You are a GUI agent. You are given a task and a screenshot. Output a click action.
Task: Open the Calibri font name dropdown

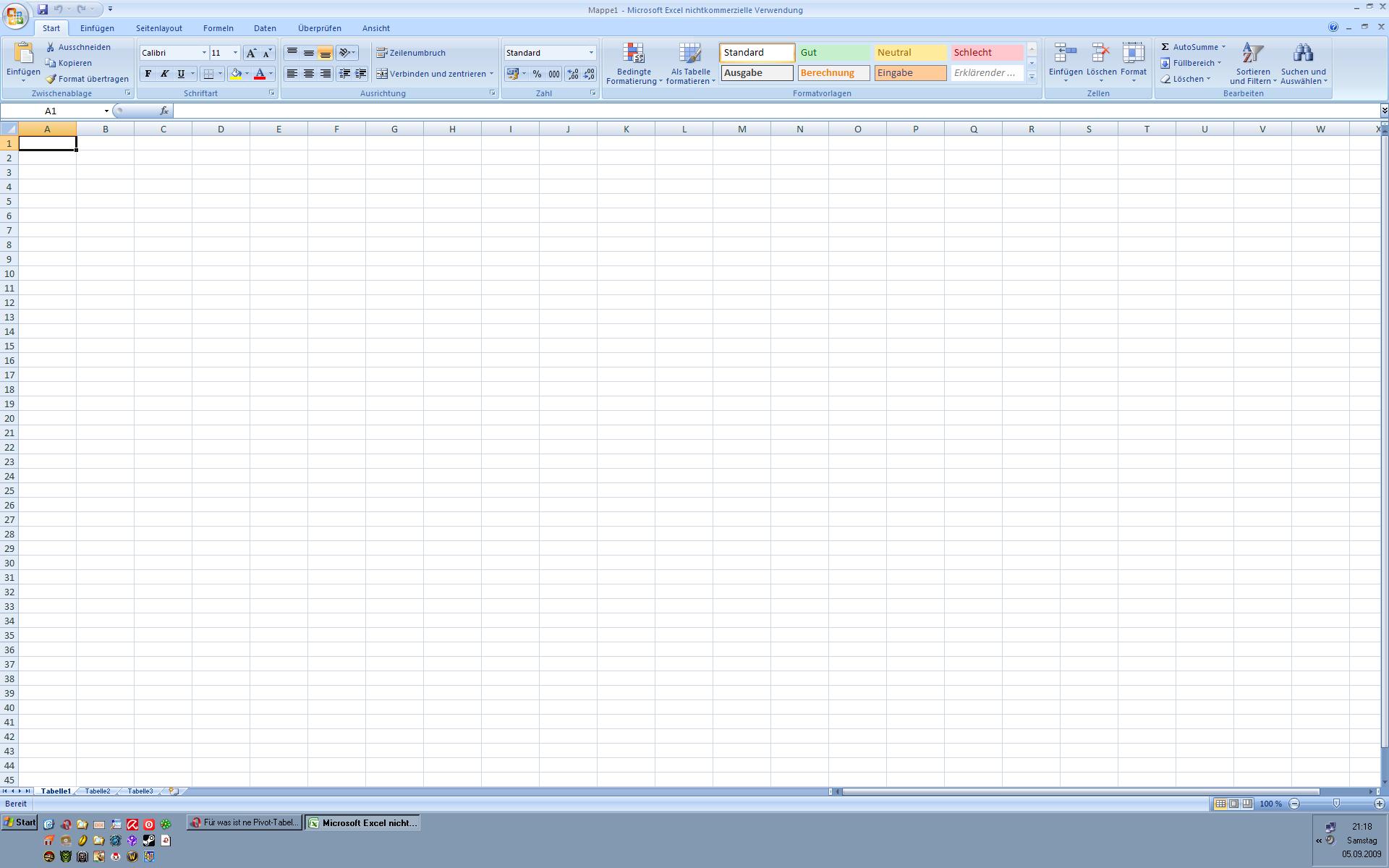click(x=204, y=53)
